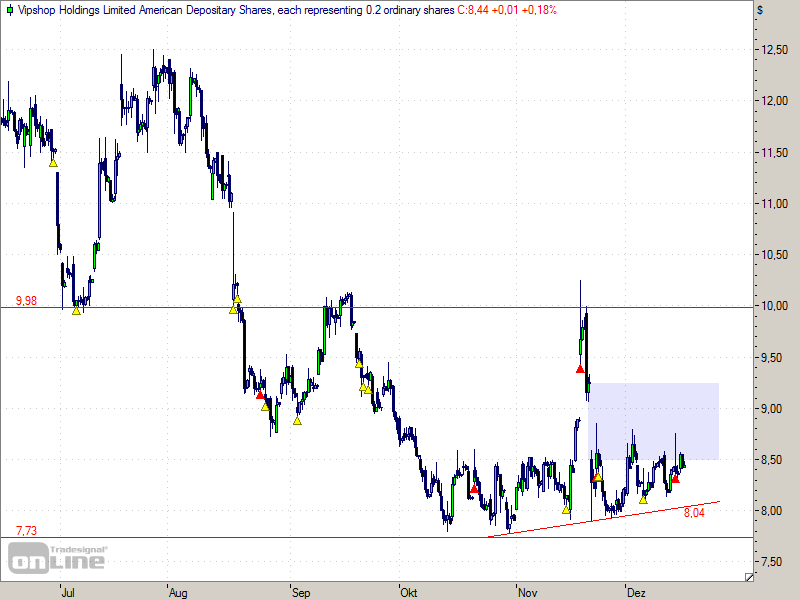The image size is (800, 600).
Task: Select the red triangle marker in late August
Action: [x=260, y=395]
